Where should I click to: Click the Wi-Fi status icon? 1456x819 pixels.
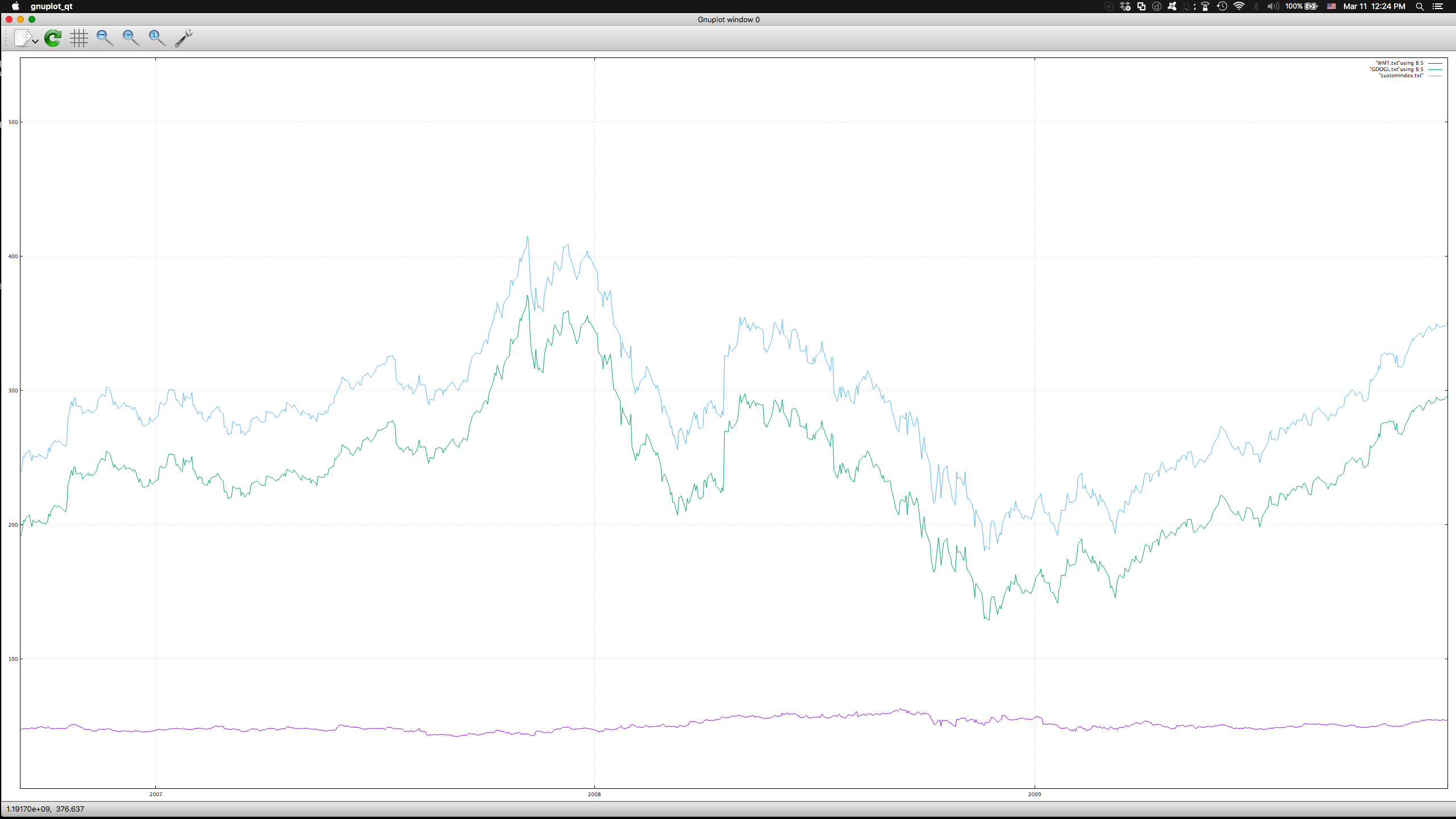point(1239,6)
